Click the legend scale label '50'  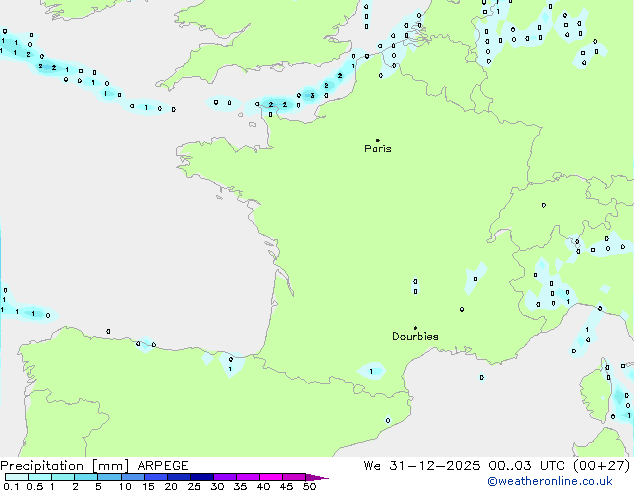[309, 486]
